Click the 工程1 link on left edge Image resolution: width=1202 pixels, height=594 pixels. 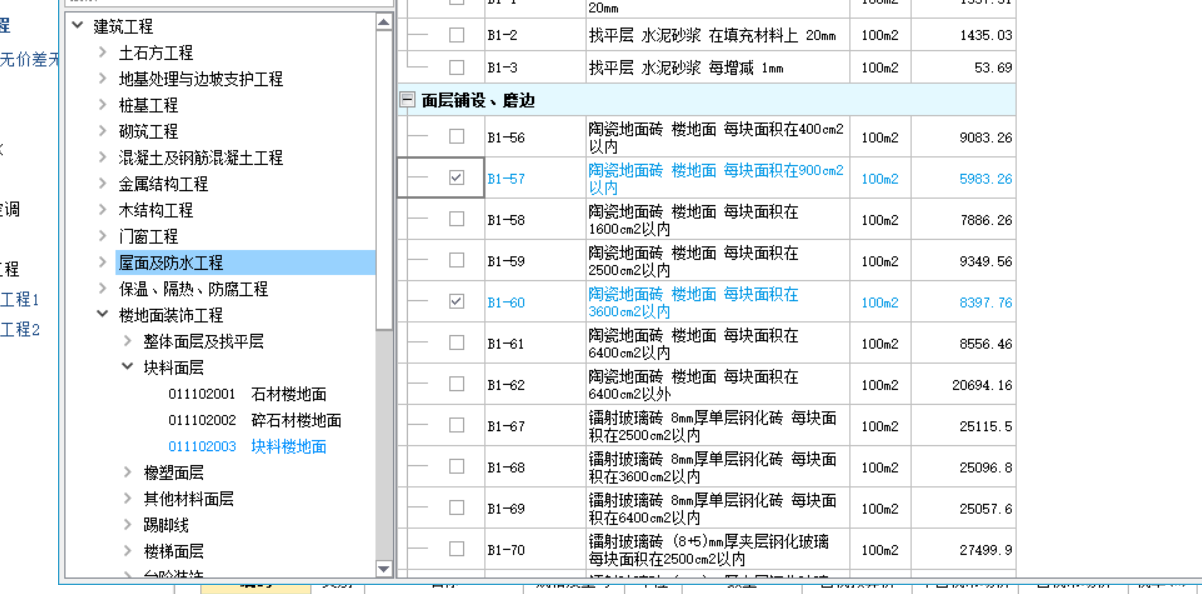(x=19, y=299)
